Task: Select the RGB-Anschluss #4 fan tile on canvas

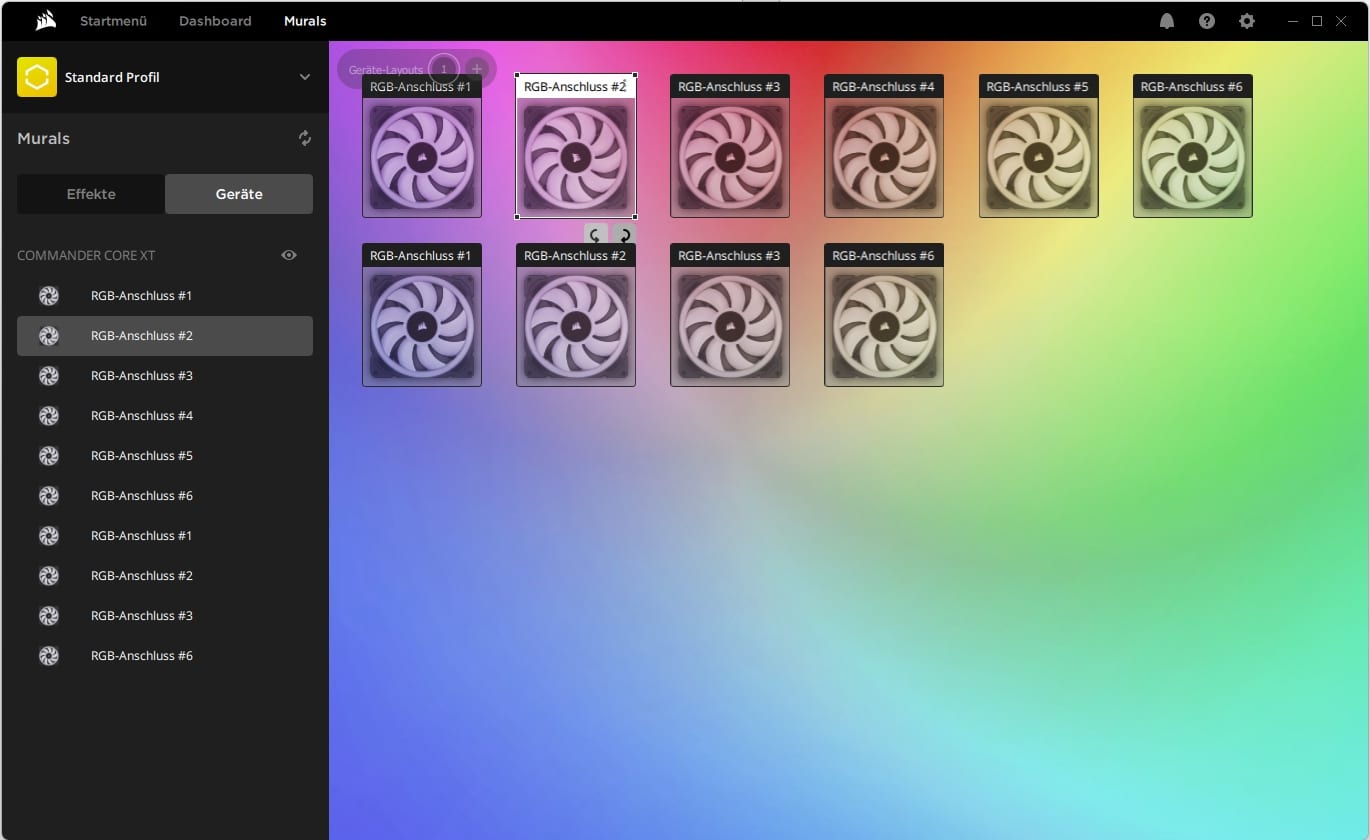Action: point(884,157)
